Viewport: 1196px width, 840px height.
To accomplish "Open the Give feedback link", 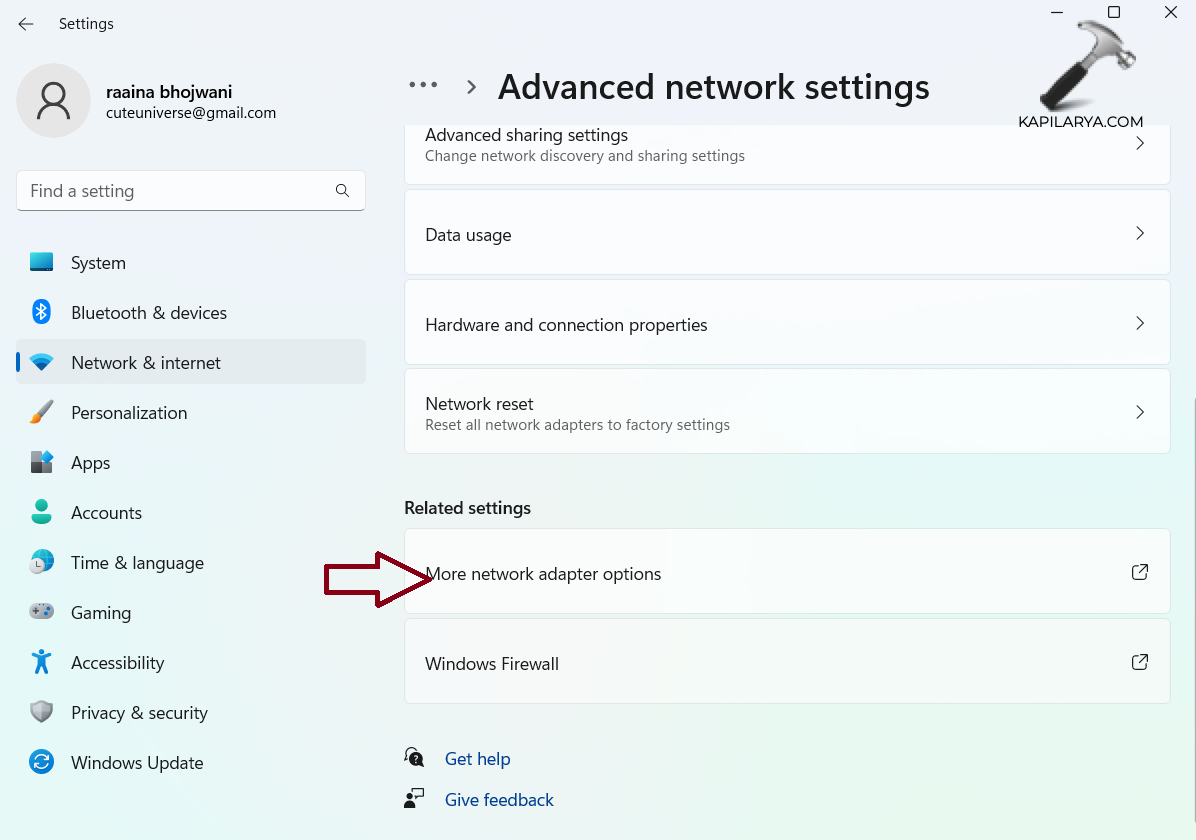I will pos(499,800).
